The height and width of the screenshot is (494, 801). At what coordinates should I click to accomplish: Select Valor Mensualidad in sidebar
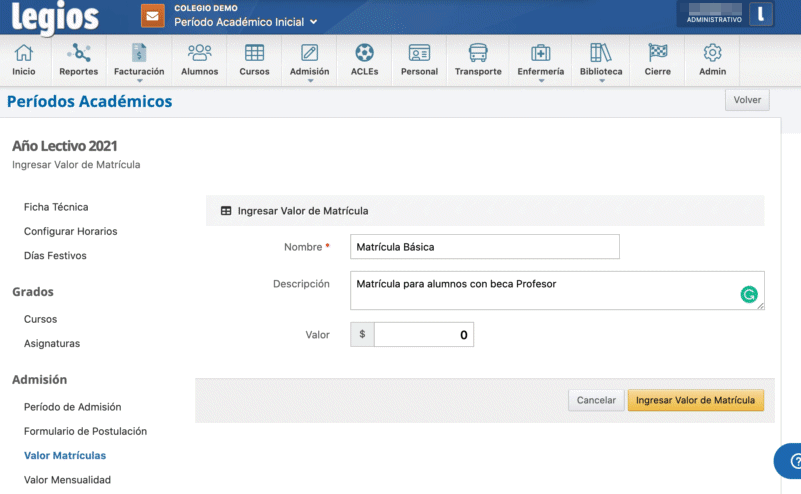tap(67, 479)
